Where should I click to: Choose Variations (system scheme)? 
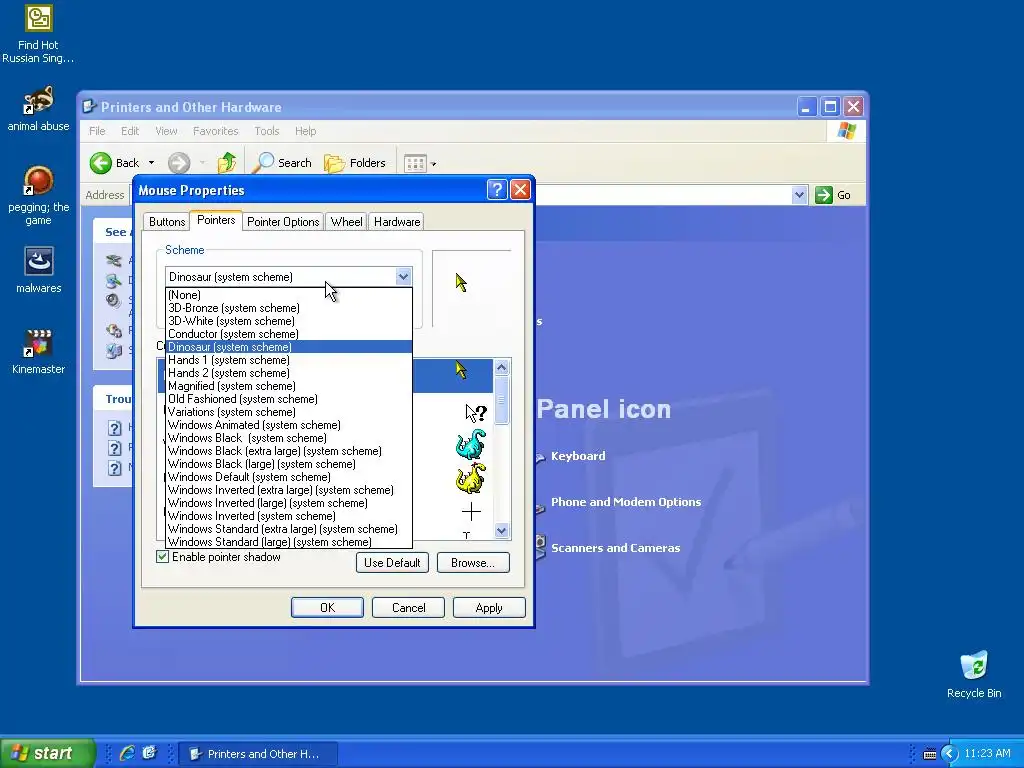[289, 412]
